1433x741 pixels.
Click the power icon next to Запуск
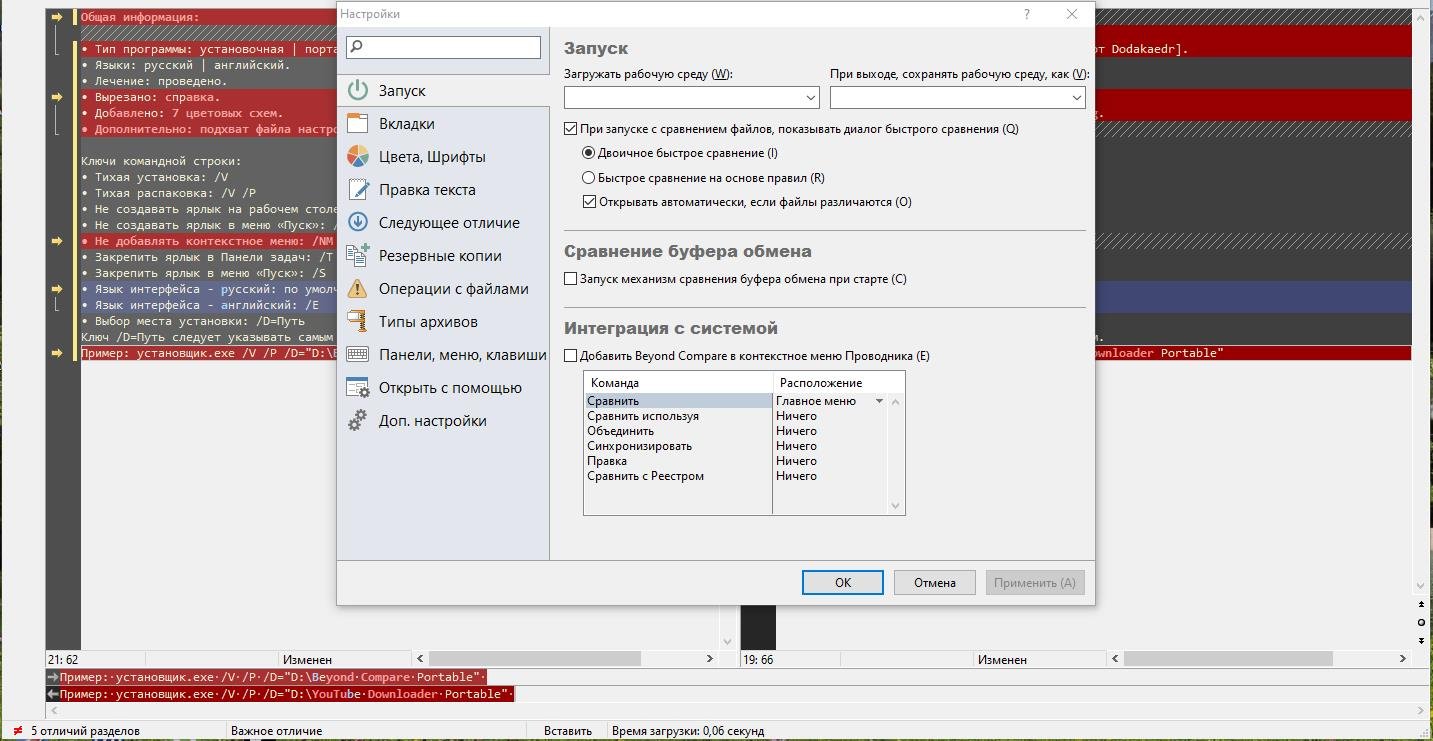pos(358,90)
